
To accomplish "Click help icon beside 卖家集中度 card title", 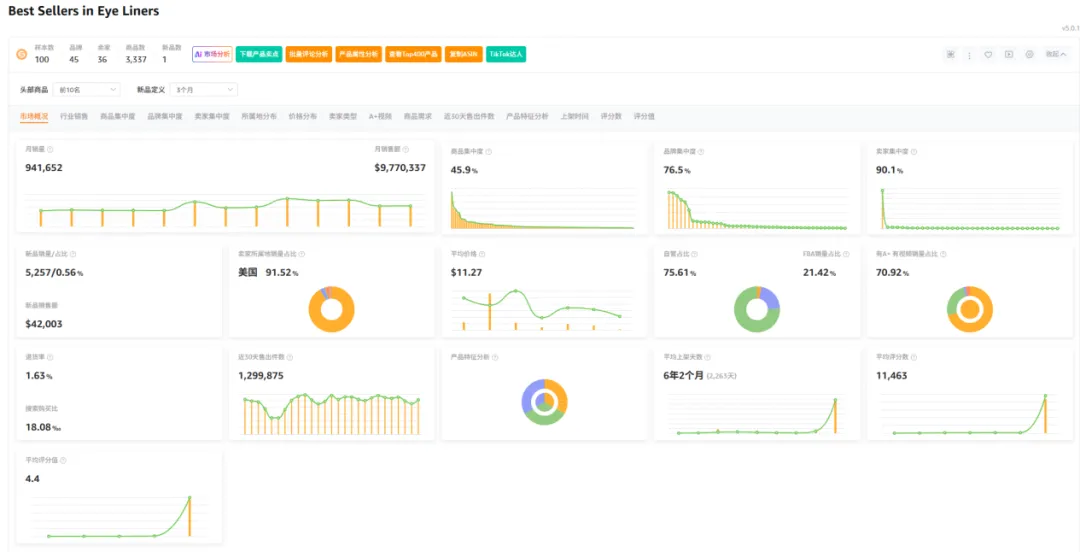I will pos(914,152).
